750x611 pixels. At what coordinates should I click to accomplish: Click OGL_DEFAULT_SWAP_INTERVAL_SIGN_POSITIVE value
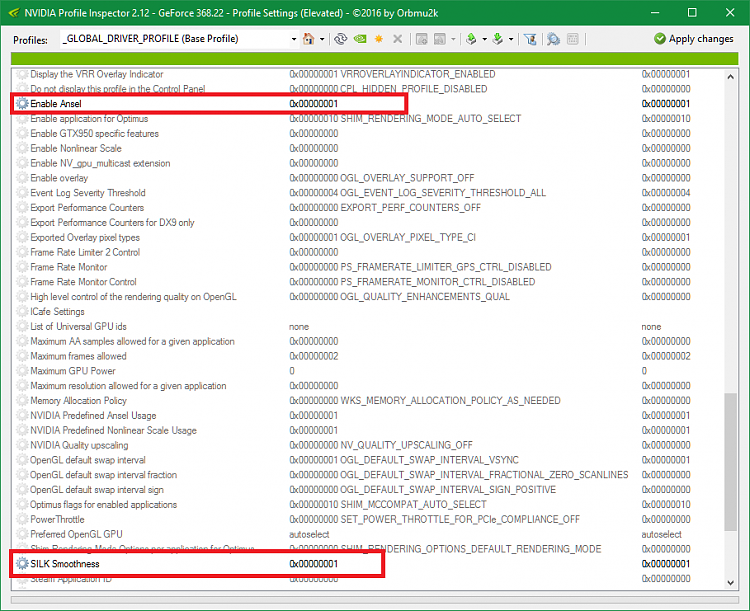click(448, 489)
